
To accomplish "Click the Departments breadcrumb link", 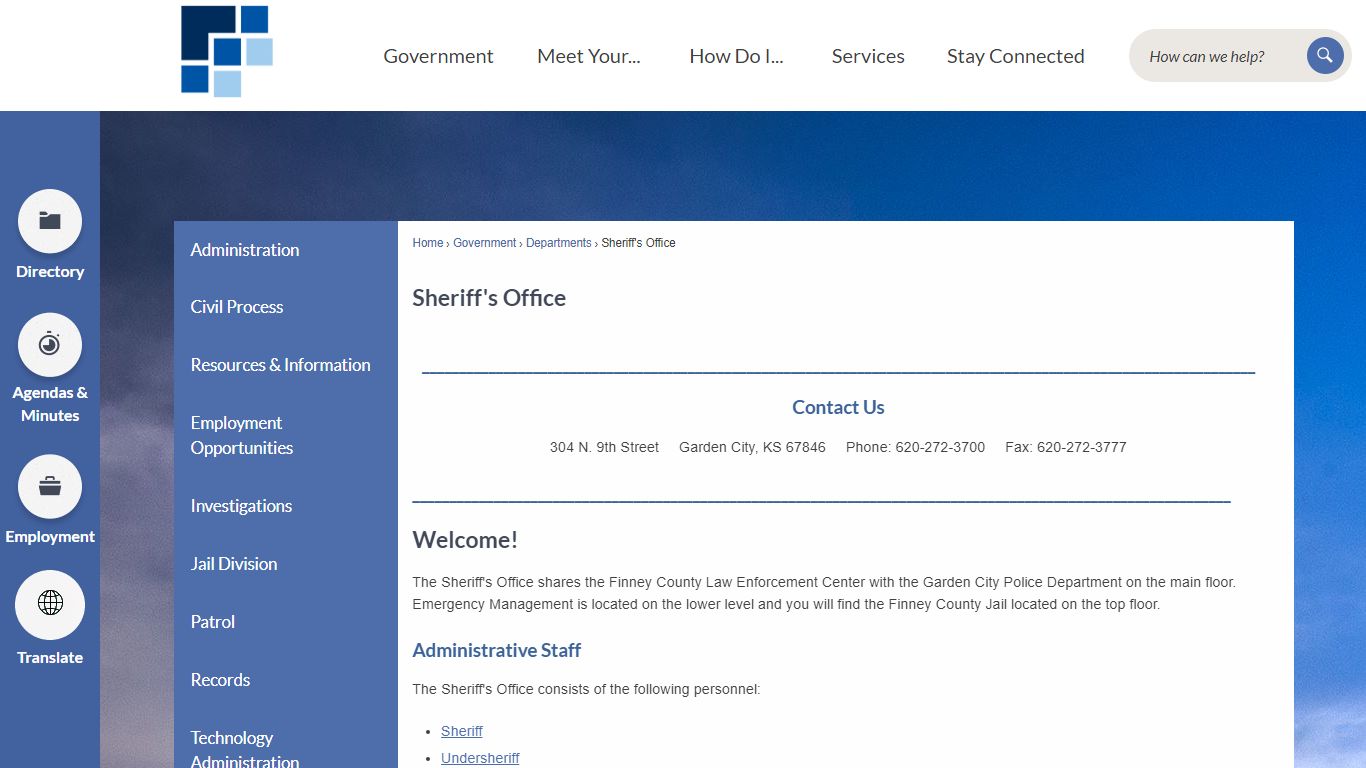I will pos(559,243).
